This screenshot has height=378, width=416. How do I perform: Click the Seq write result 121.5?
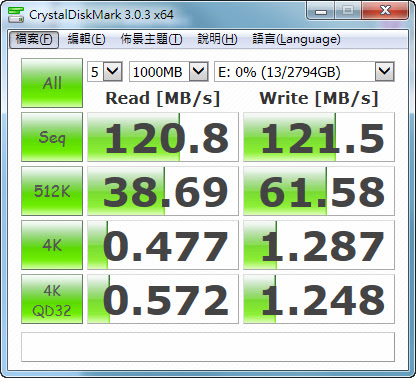coord(319,137)
